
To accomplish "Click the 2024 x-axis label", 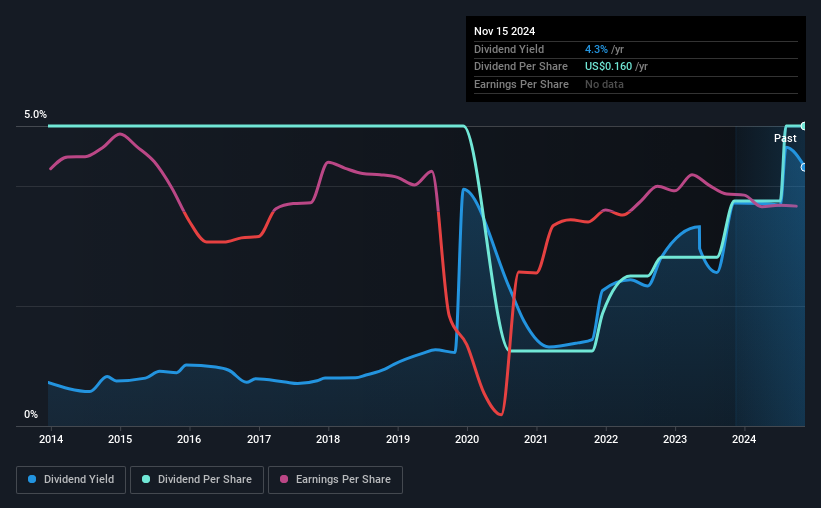I will click(x=744, y=439).
